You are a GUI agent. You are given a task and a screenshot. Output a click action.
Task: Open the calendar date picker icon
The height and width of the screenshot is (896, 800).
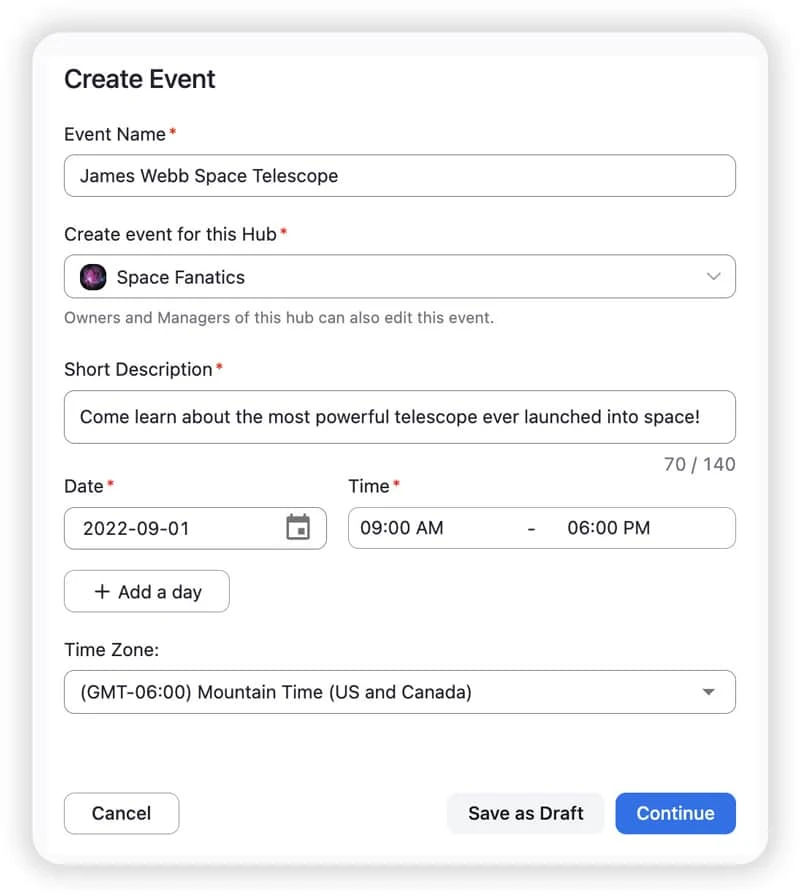(298, 527)
